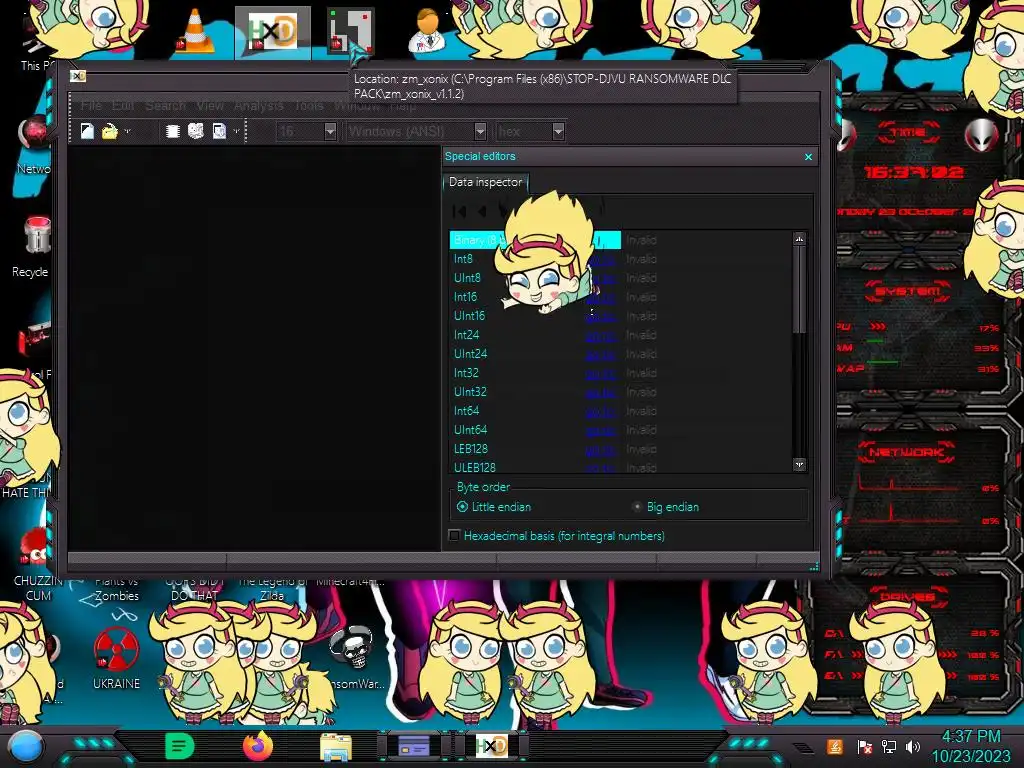Screen dimensions: 1024x768
Task: Open the green notes app on taskbar
Action: pos(180,746)
